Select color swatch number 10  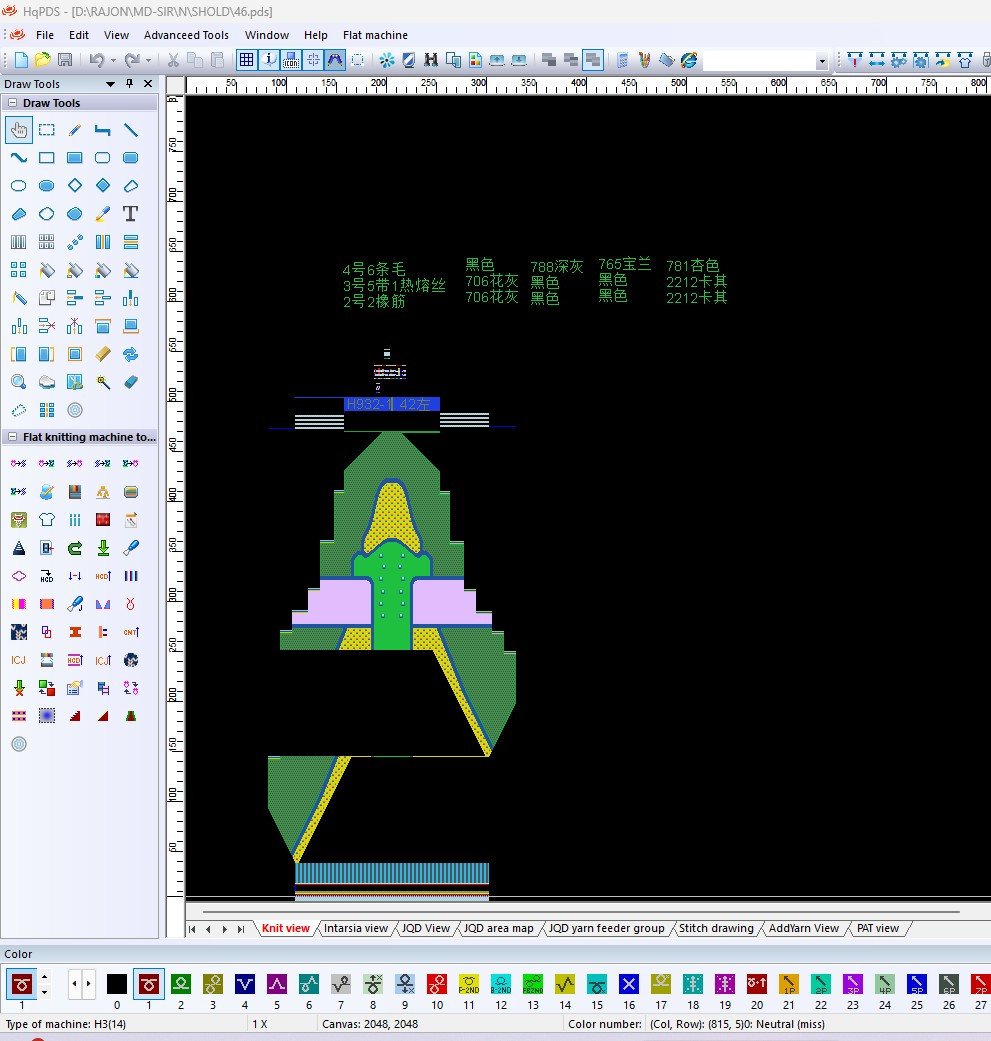click(436, 984)
